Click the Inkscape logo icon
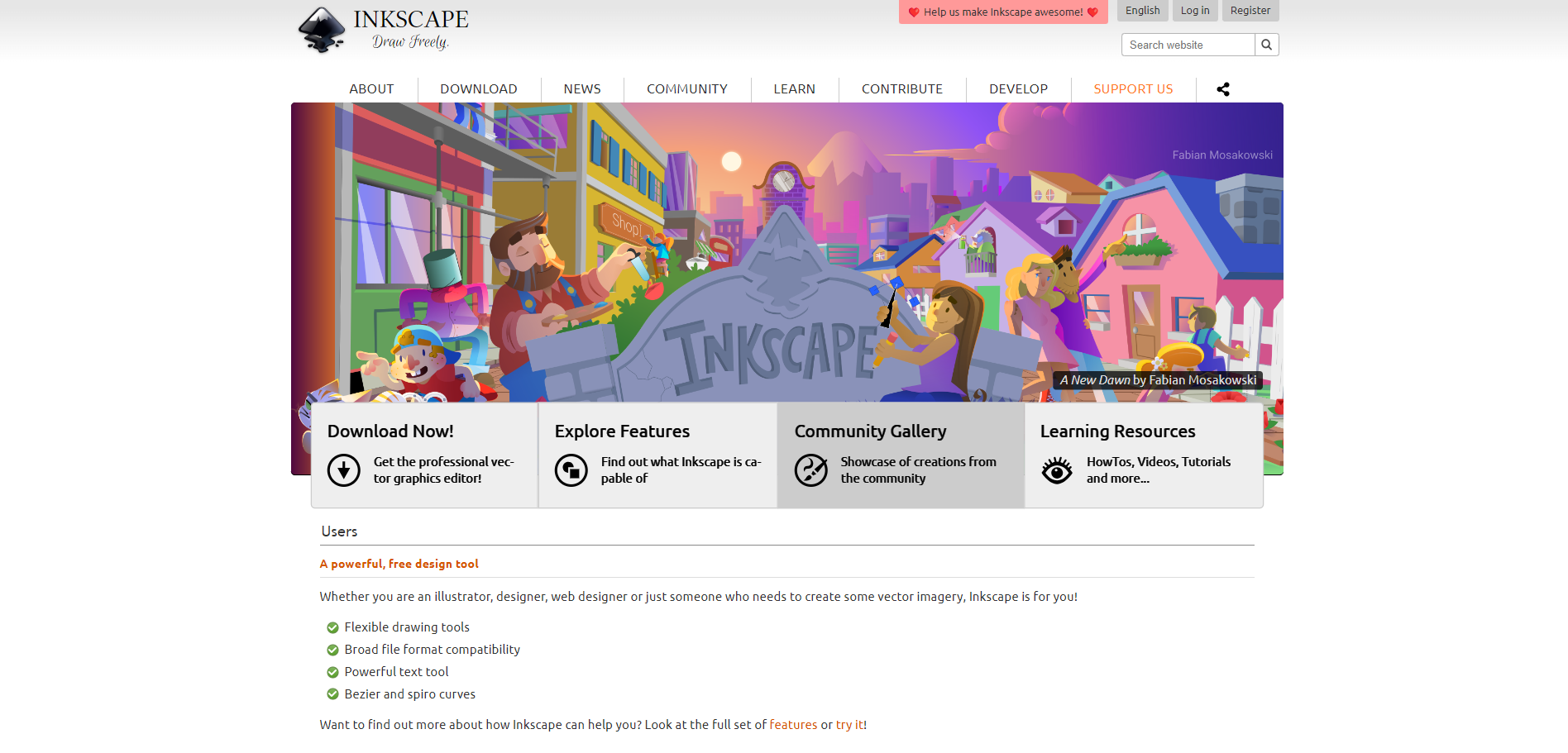This screenshot has height=753, width=1568. click(322, 30)
